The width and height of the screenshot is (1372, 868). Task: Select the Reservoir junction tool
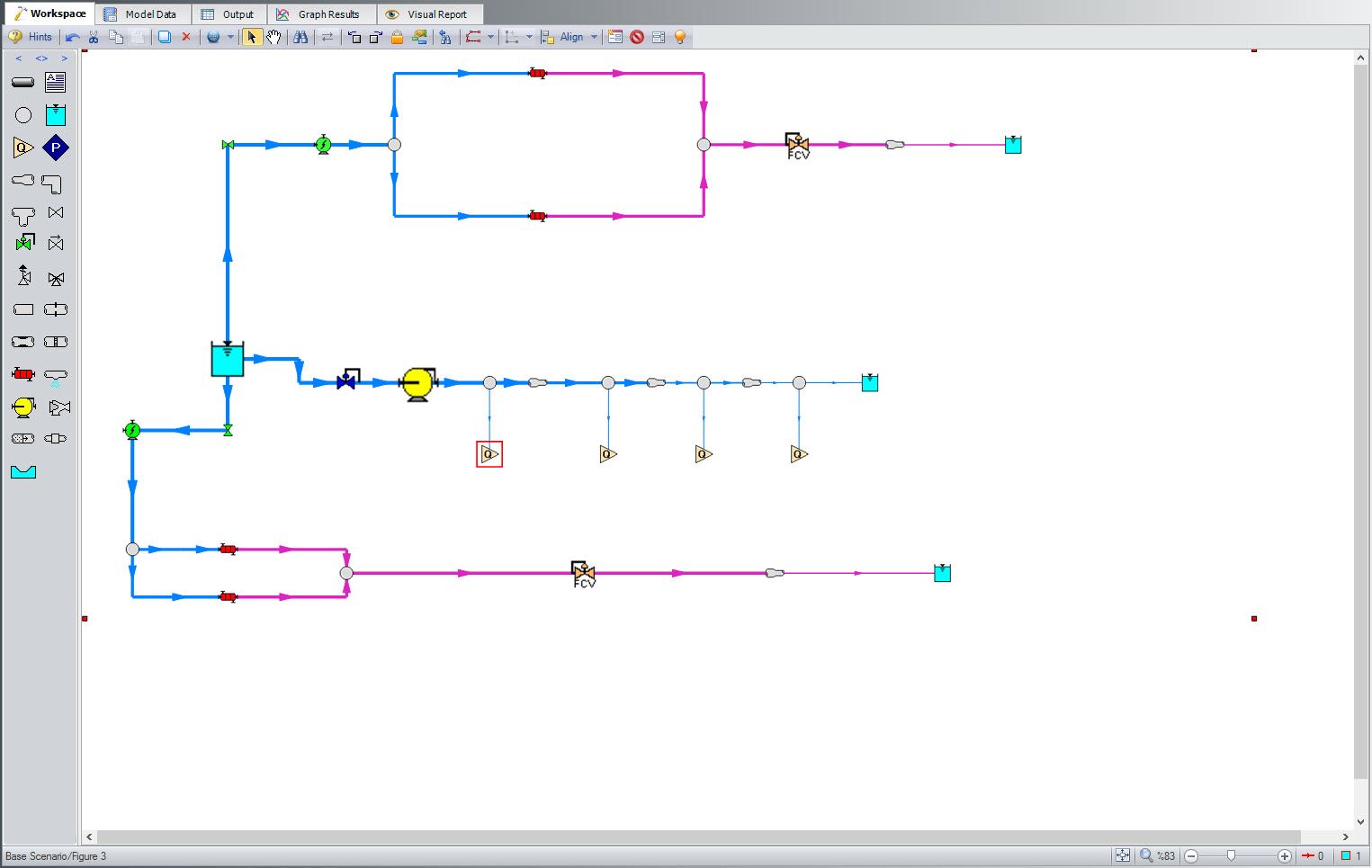pos(56,115)
